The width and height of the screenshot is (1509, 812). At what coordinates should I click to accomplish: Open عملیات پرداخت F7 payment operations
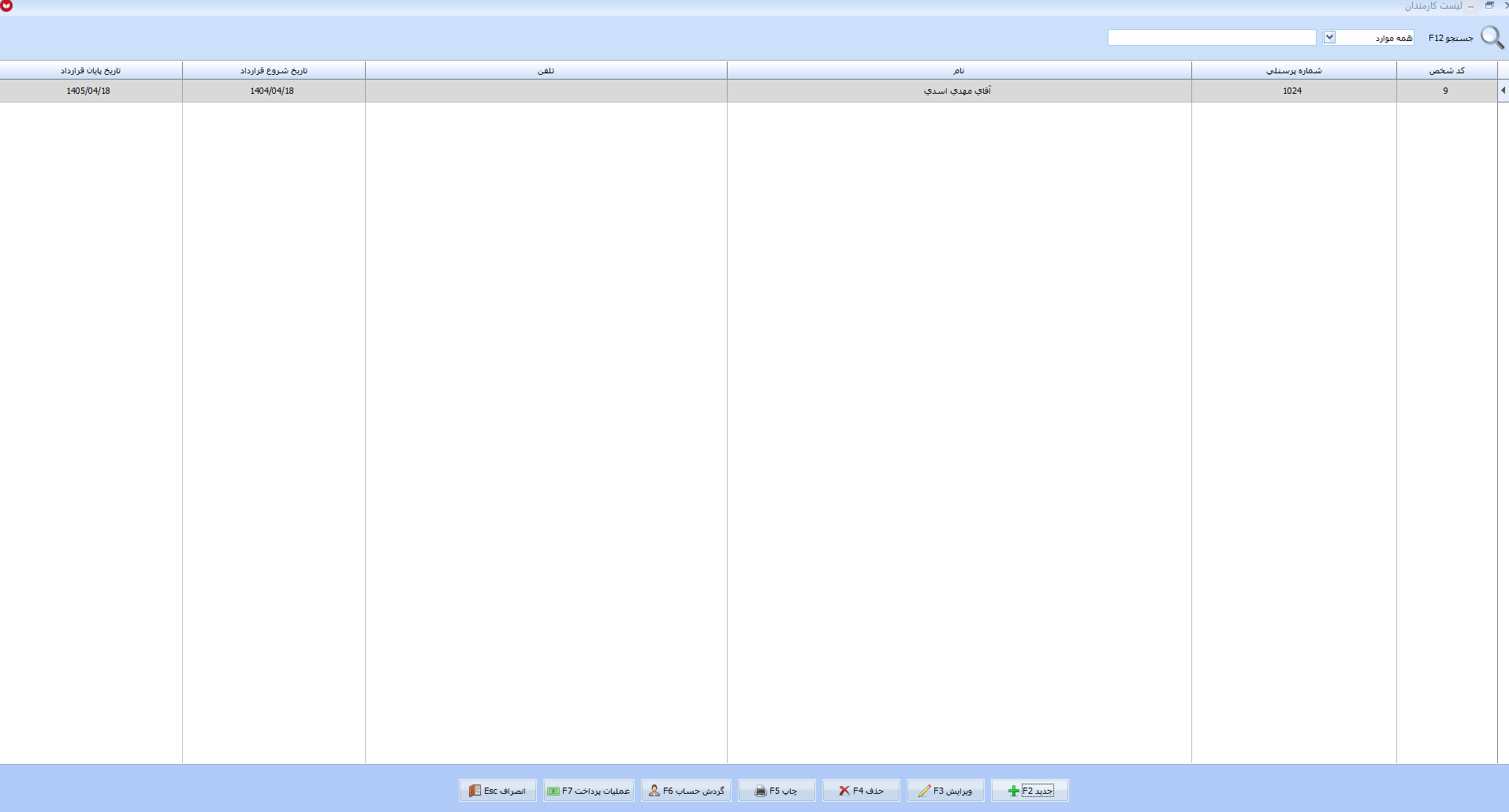(x=589, y=790)
